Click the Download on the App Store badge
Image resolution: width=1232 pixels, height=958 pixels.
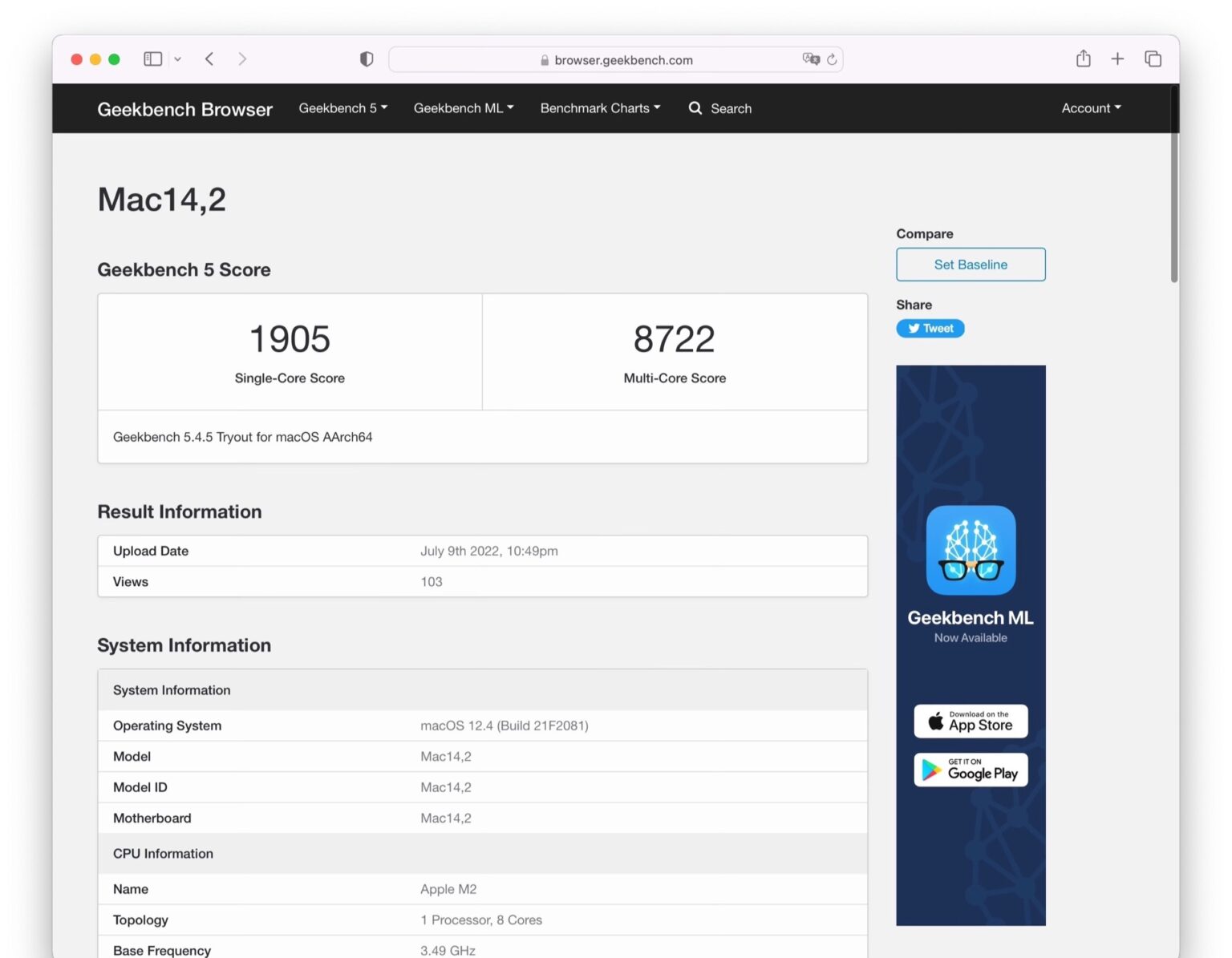coord(971,722)
